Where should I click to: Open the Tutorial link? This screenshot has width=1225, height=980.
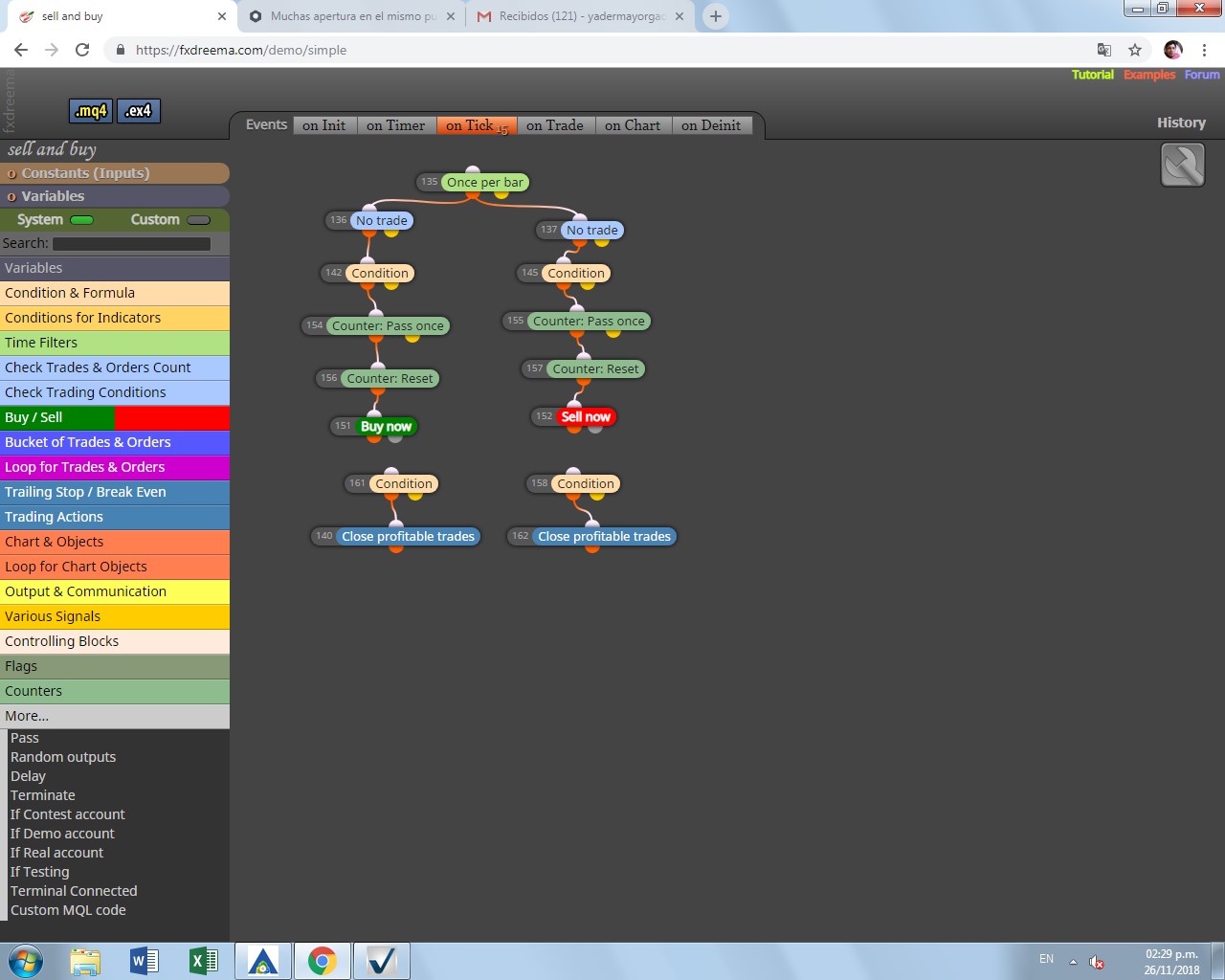point(1092,75)
